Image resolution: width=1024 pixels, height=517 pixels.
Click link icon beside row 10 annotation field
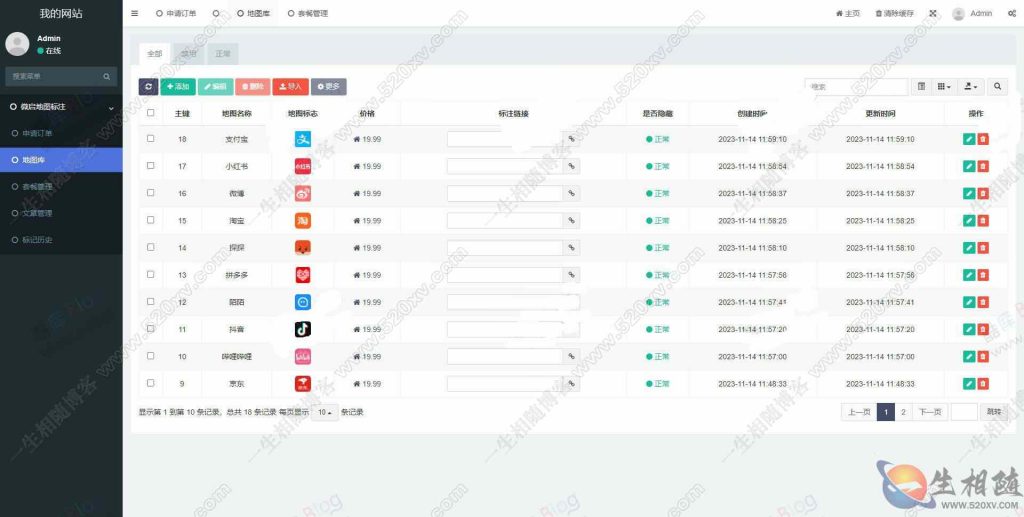pyautogui.click(x=571, y=356)
